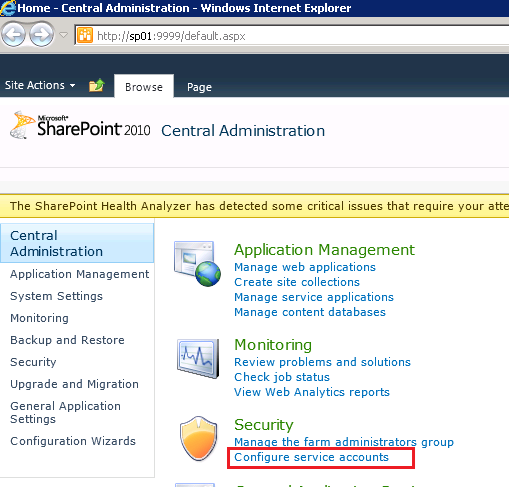Switch to the Browse tab
509x487 pixels.
(144, 87)
